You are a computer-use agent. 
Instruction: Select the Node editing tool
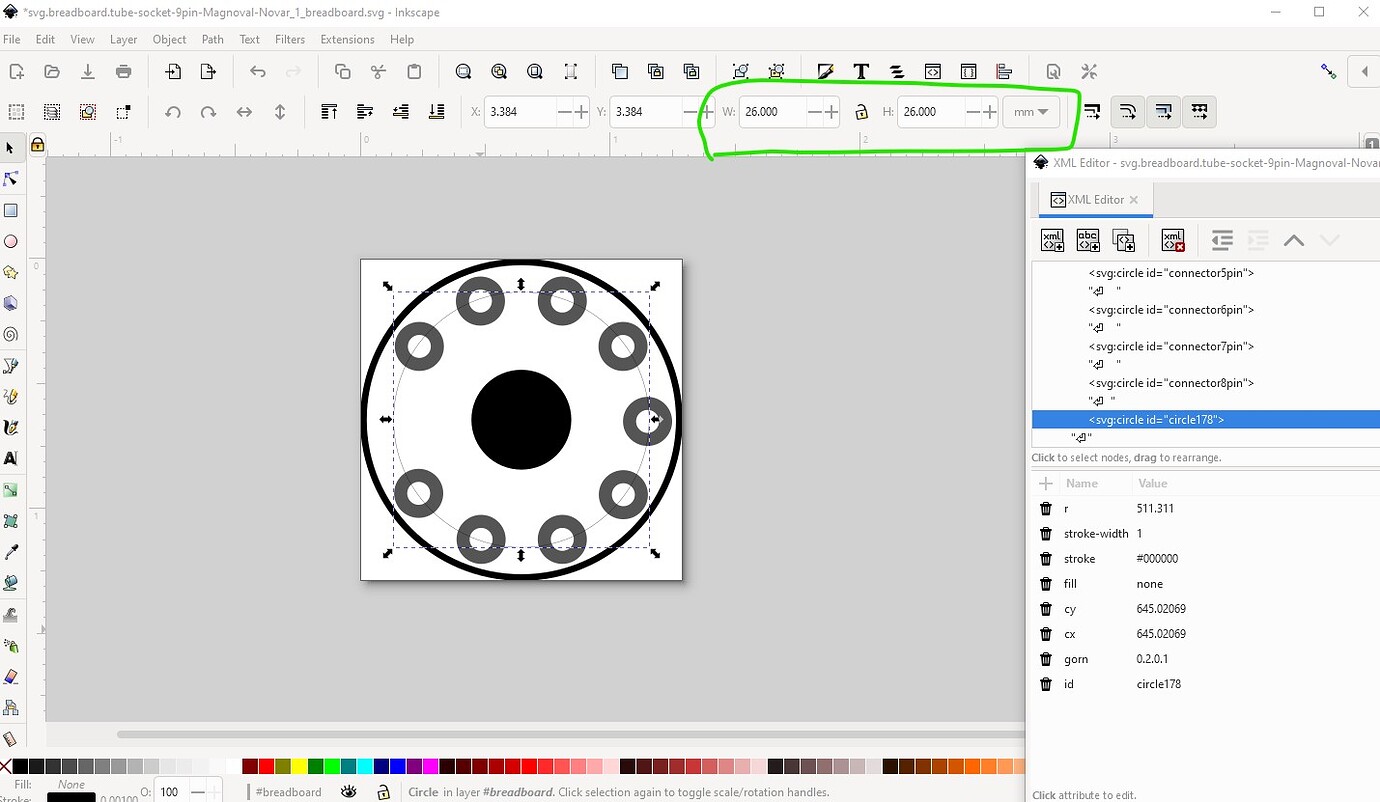coord(12,179)
